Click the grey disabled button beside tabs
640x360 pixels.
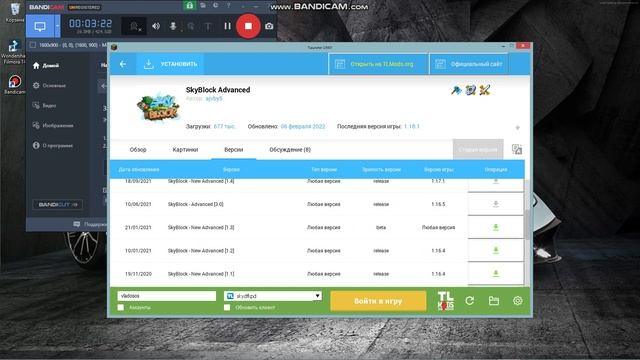478,149
